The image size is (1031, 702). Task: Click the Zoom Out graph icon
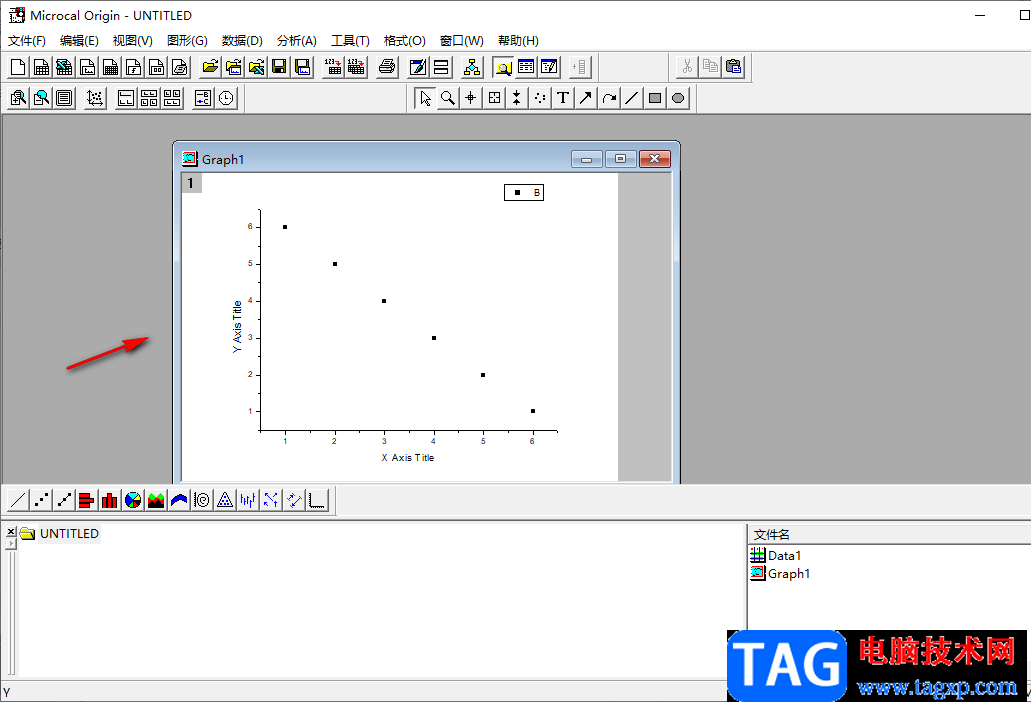pos(41,99)
